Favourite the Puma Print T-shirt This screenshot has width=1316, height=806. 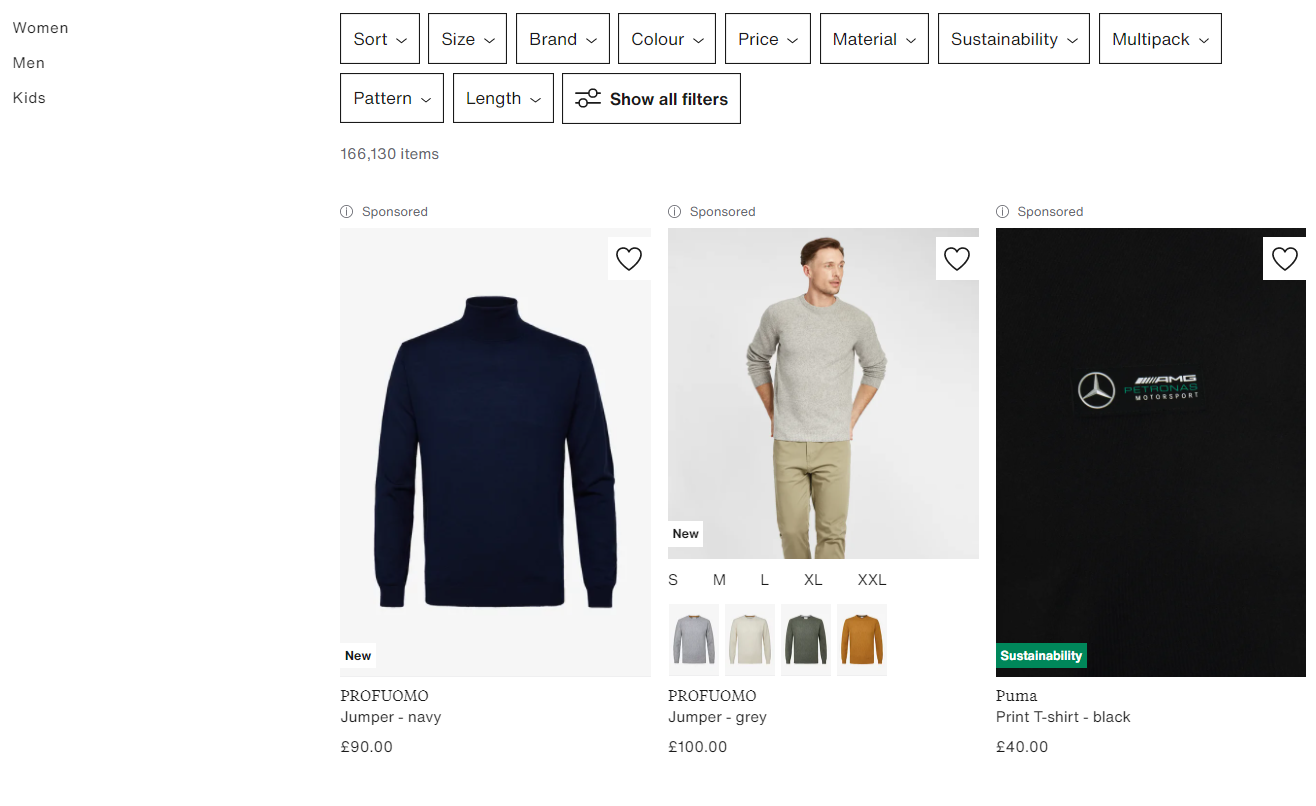coord(1284,258)
